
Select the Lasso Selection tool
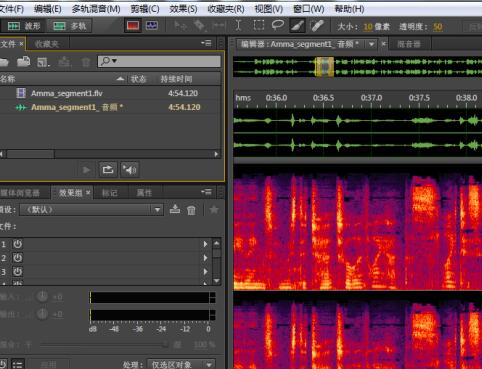click(x=278, y=25)
